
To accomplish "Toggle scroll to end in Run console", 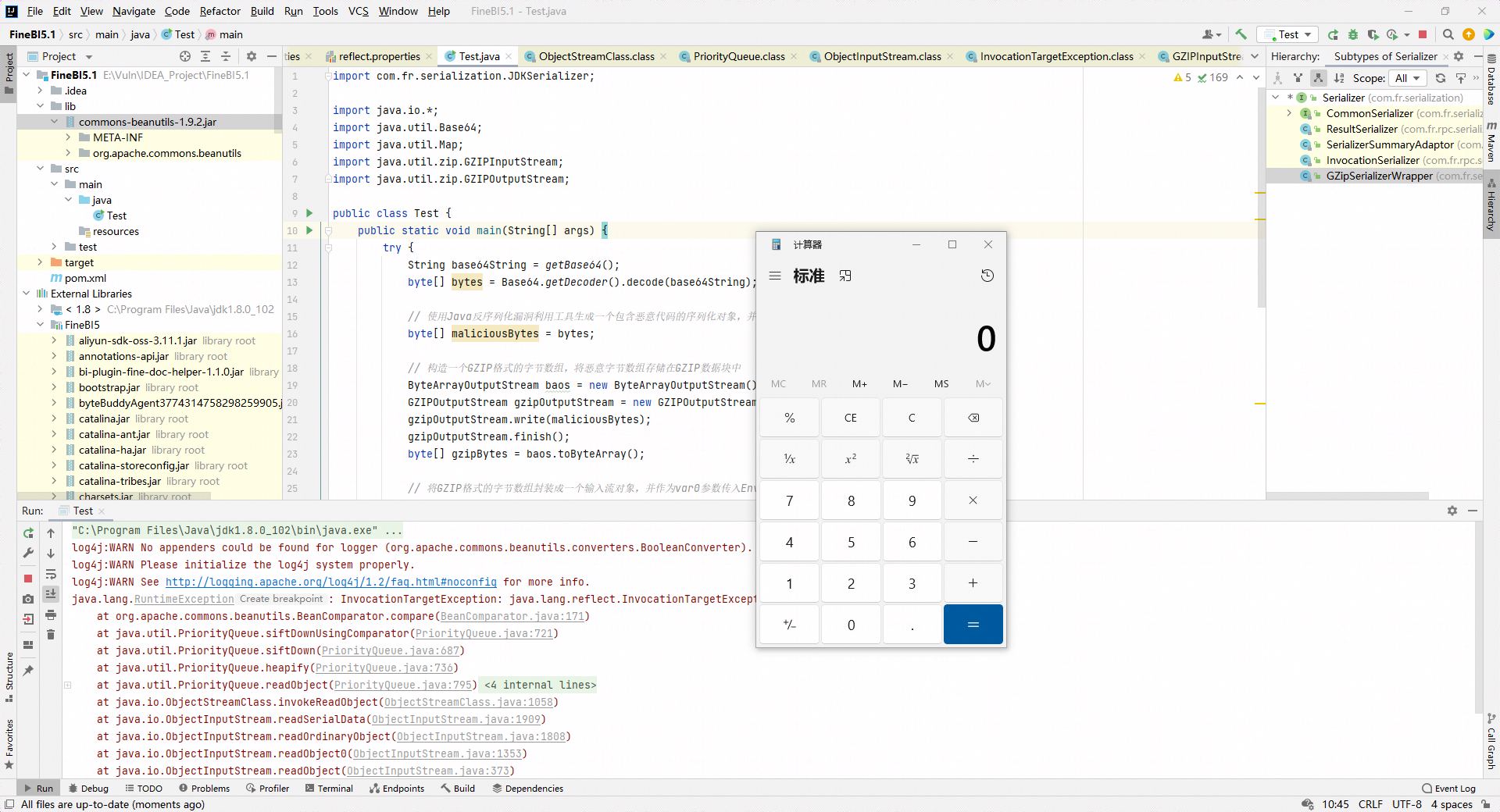I will 51,594.
